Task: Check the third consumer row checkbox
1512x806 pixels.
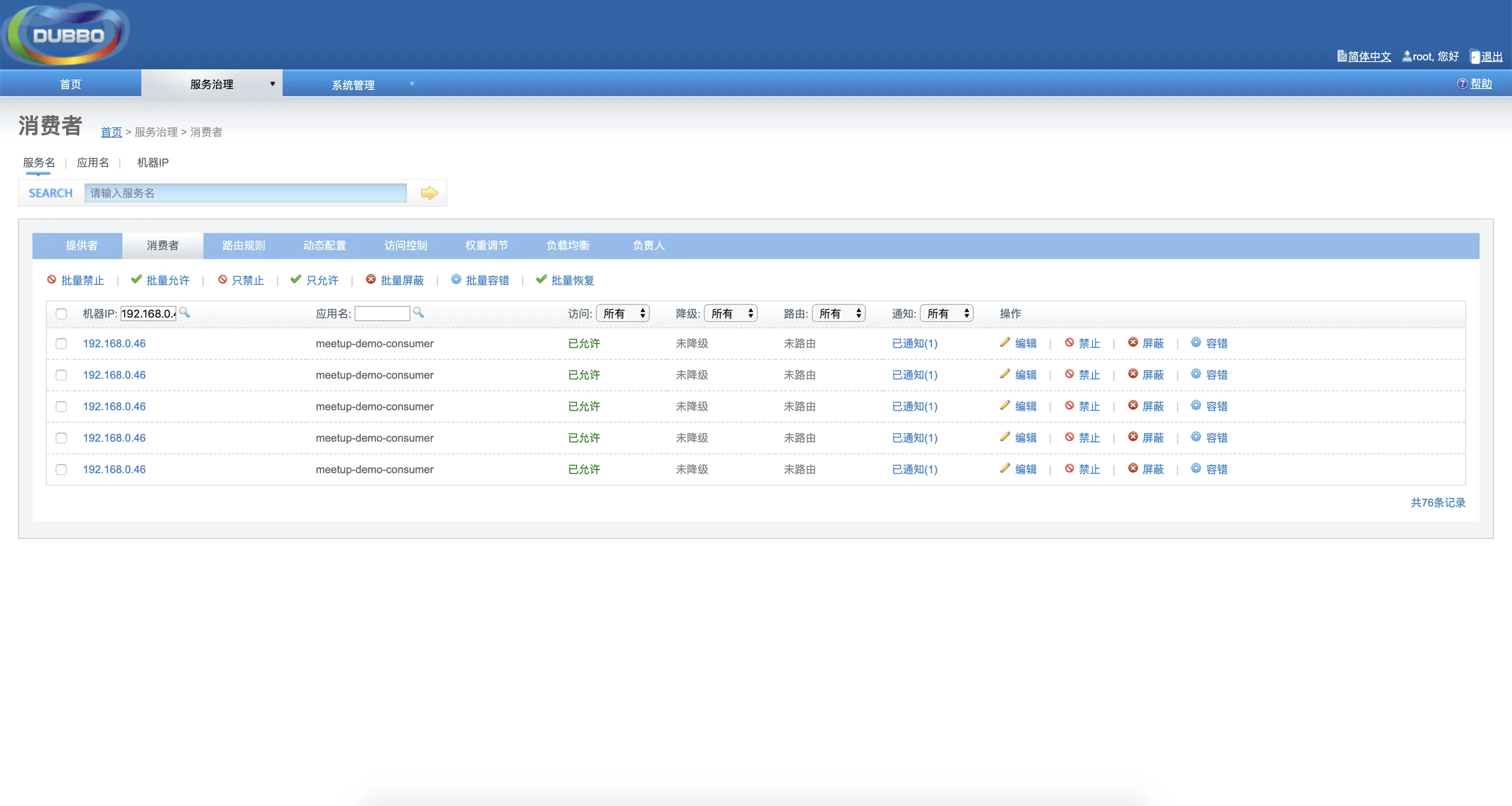Action: pos(61,407)
